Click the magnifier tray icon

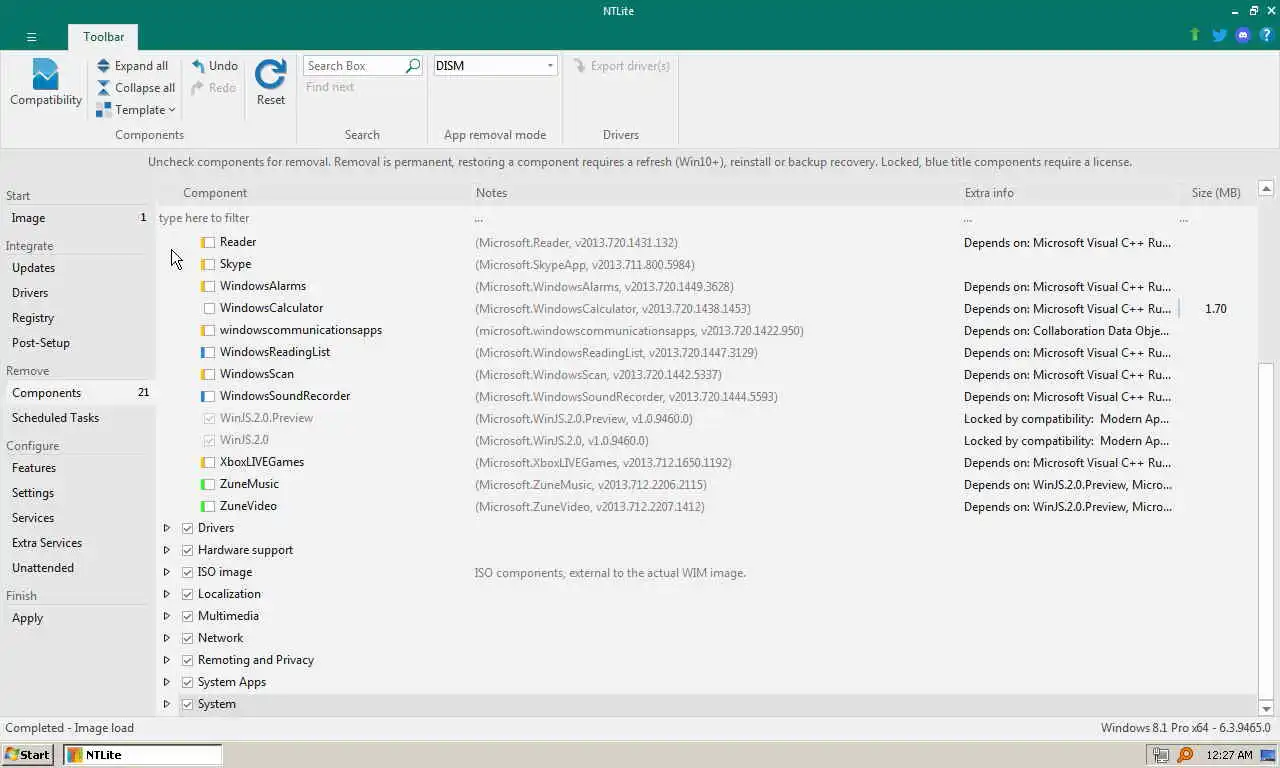(1185, 755)
